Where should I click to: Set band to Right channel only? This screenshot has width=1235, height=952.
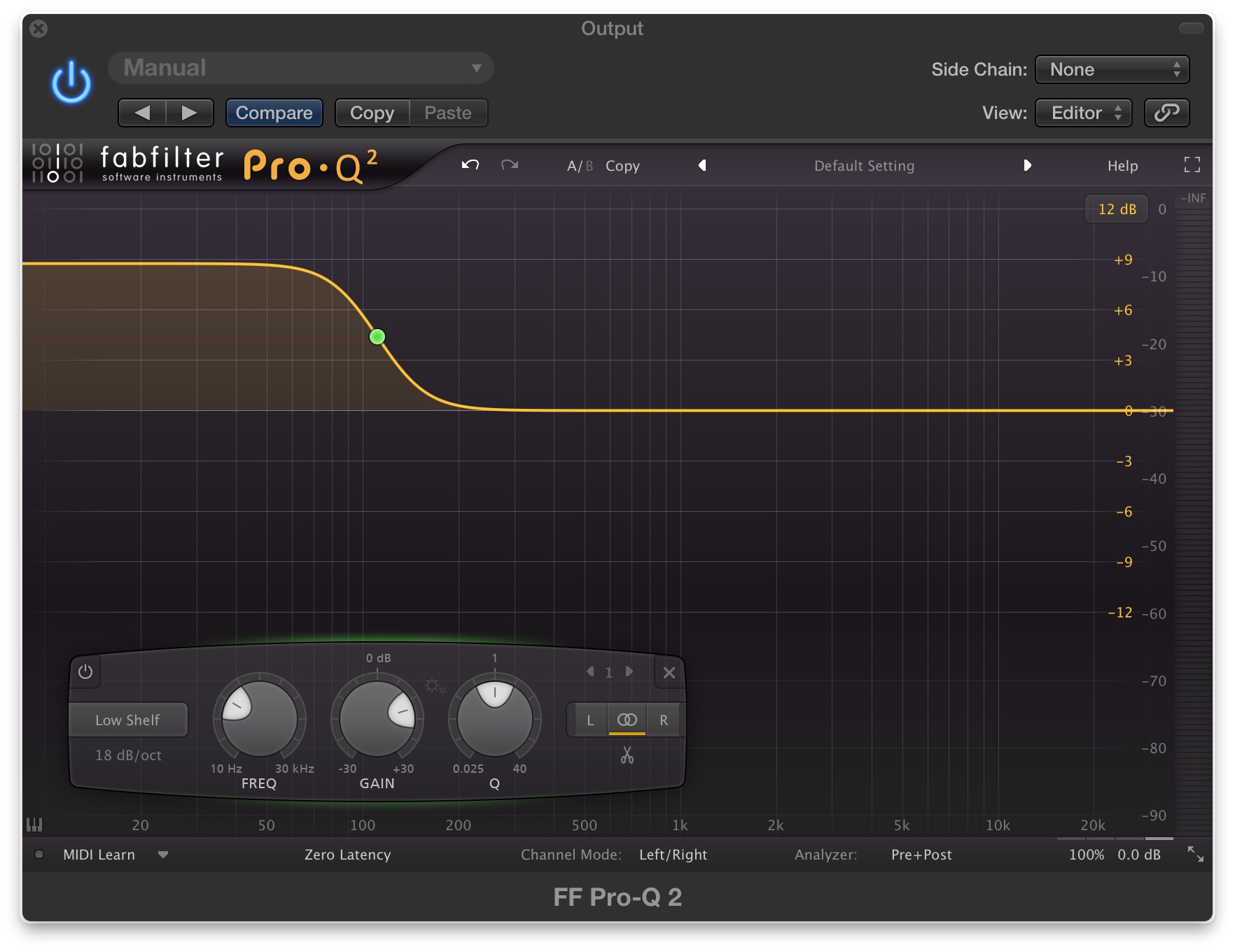pyautogui.click(x=664, y=720)
